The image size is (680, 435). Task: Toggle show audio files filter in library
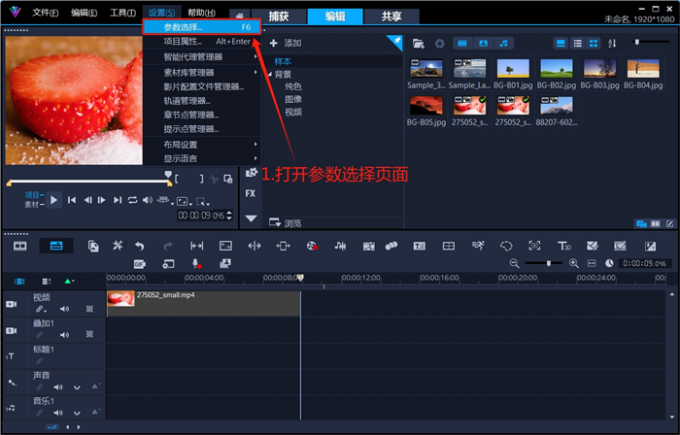[503, 43]
